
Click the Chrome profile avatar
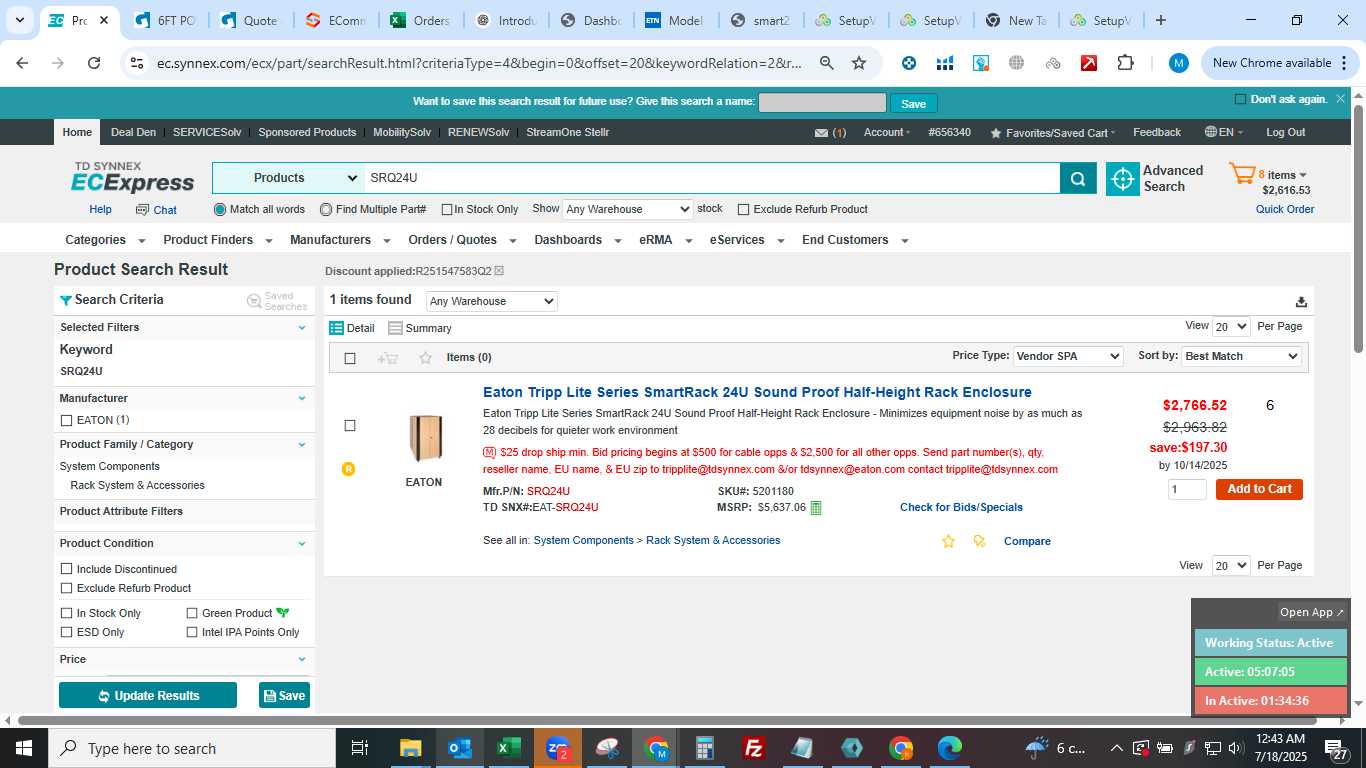(1179, 63)
